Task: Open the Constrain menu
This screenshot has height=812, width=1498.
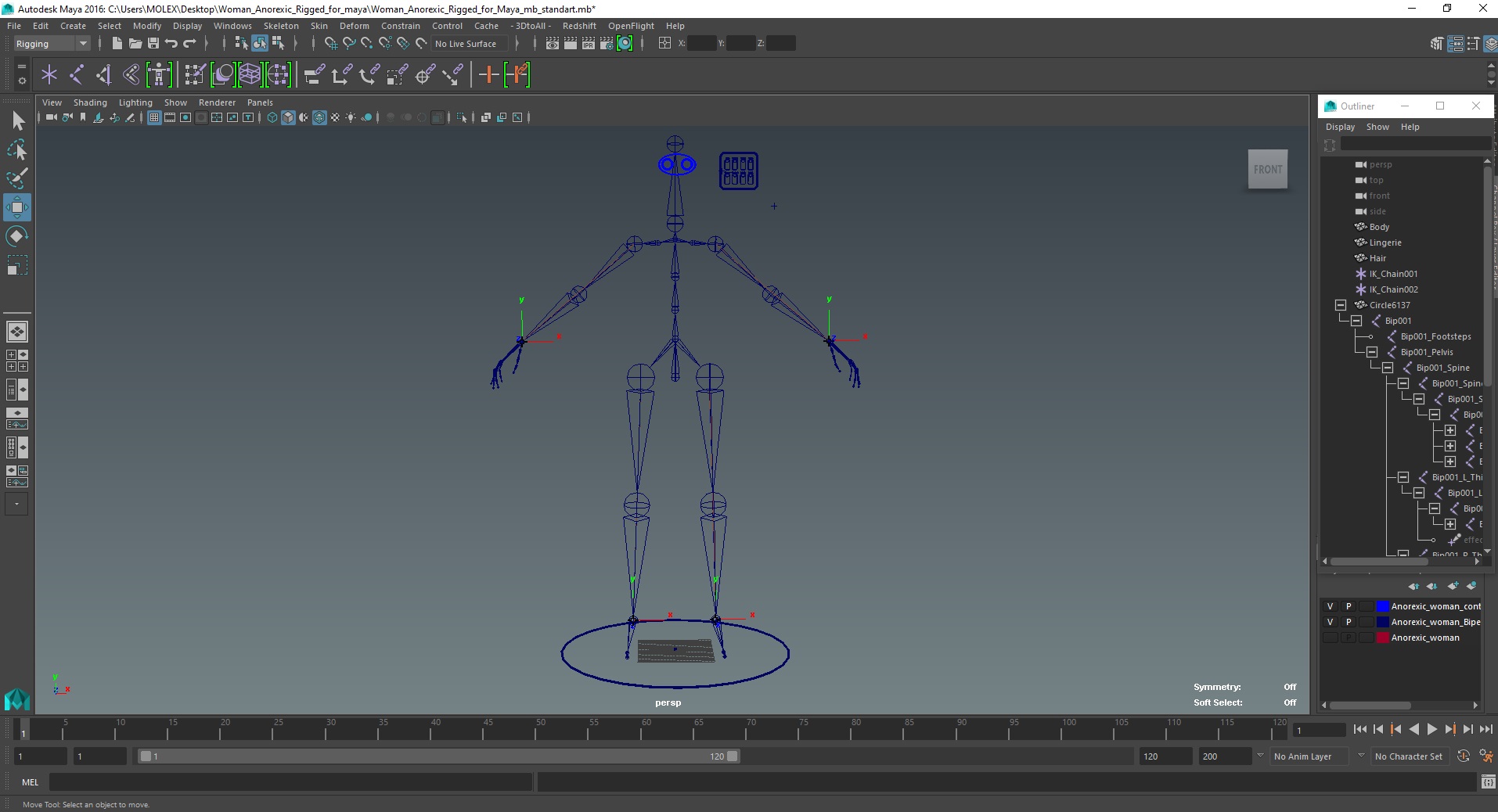Action: [x=401, y=26]
